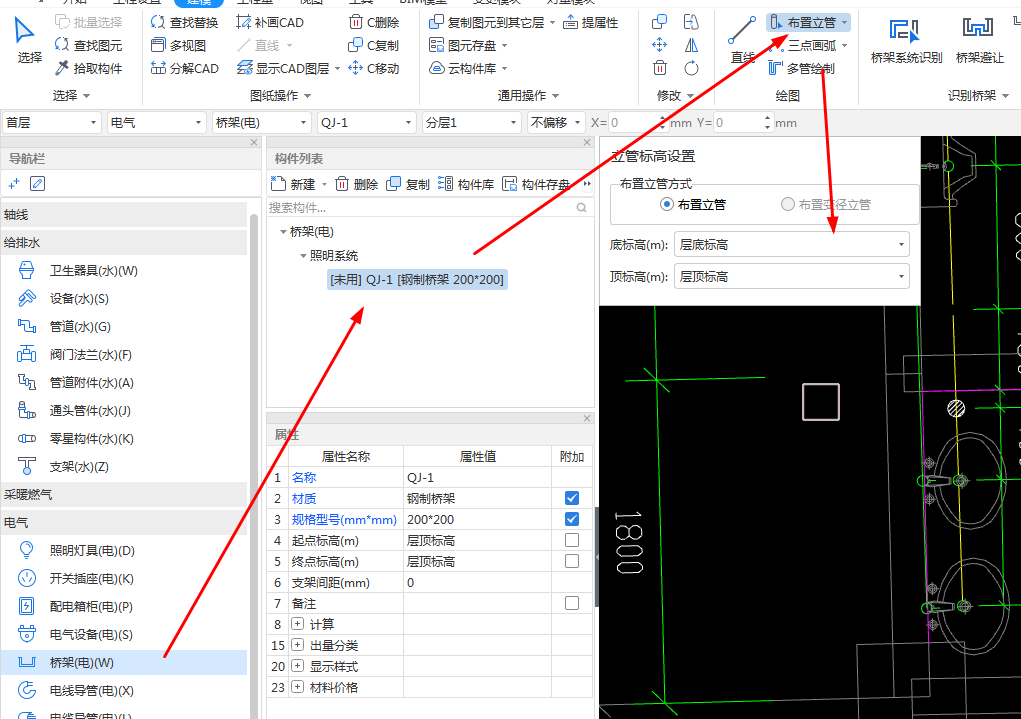Click 分解CAD tool
This screenshot has width=1021, height=719.
coord(185,68)
